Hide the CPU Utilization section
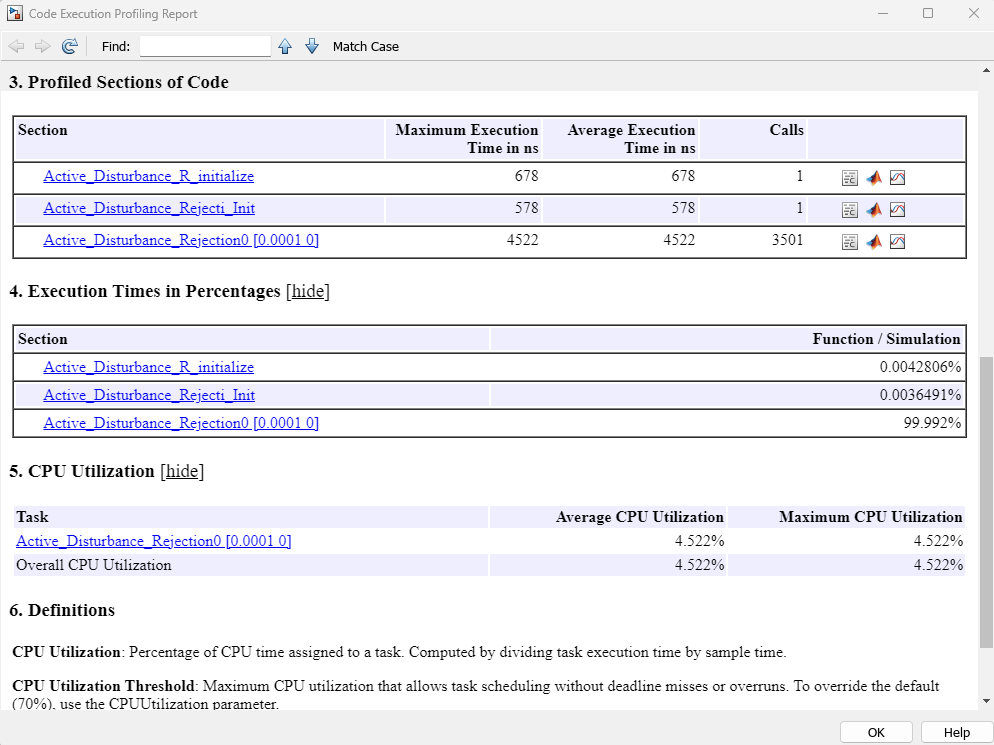The width and height of the screenshot is (994, 745). pyautogui.click(x=182, y=471)
